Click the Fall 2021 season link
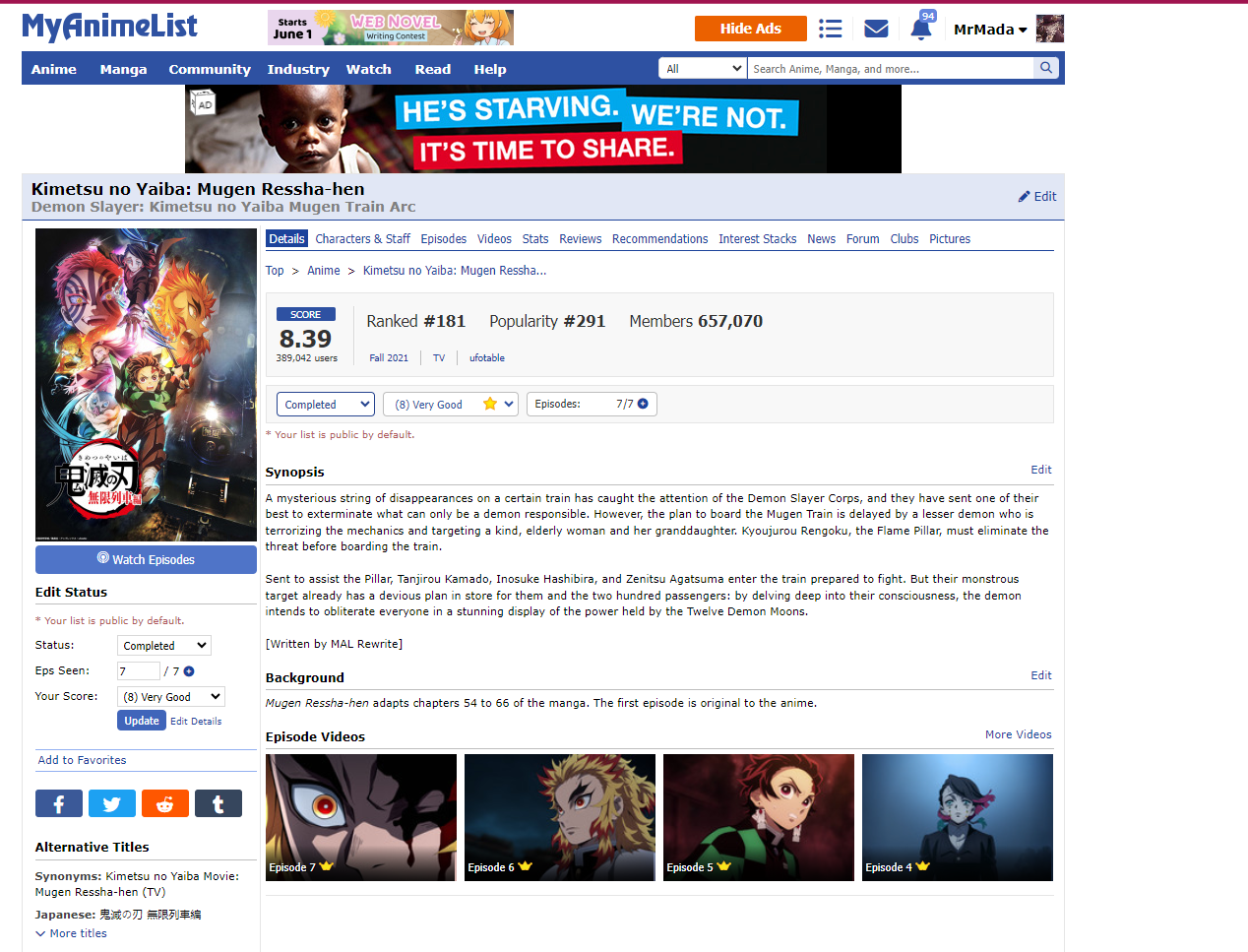The height and width of the screenshot is (952, 1248). tap(389, 358)
